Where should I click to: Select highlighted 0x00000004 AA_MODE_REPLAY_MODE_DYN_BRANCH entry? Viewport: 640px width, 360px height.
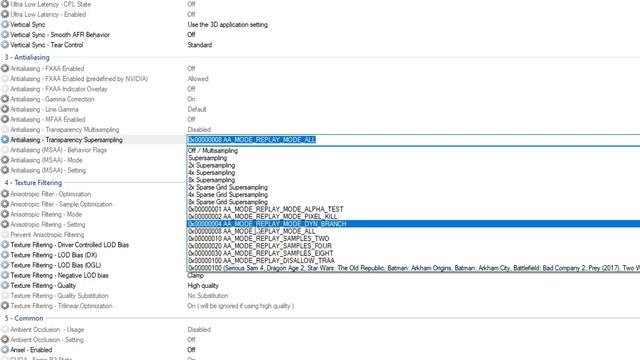[413, 224]
